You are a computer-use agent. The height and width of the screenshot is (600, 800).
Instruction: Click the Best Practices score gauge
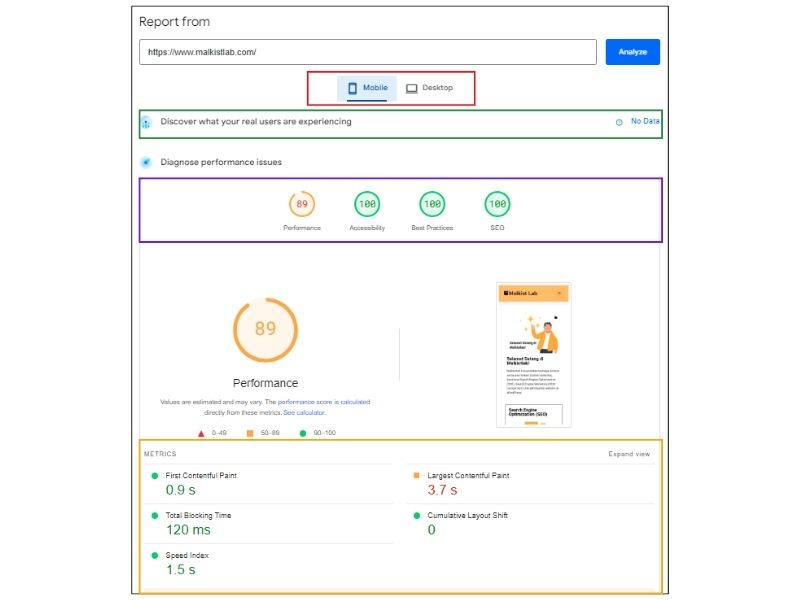click(430, 203)
